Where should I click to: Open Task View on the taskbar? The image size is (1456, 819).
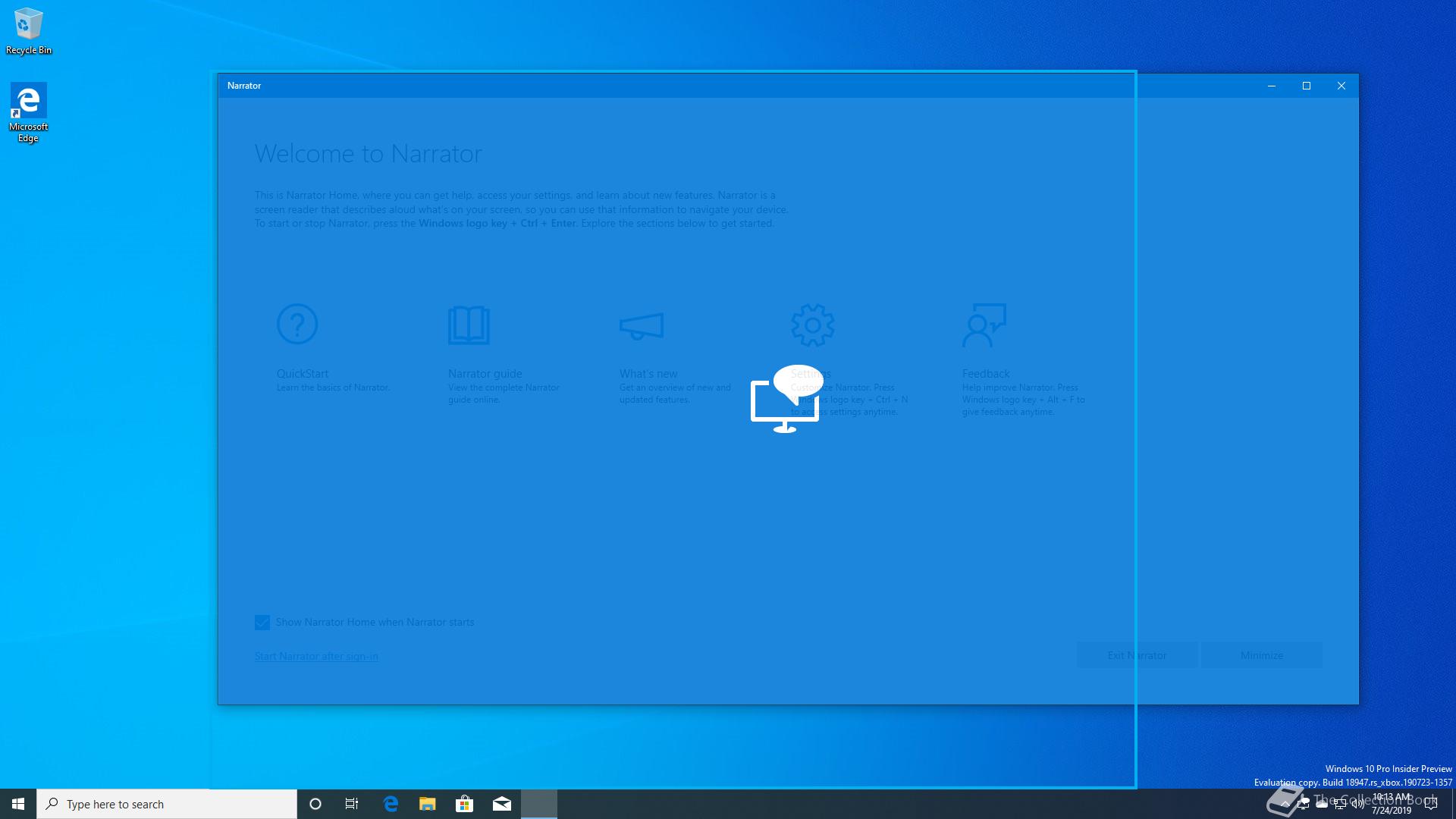coord(352,804)
